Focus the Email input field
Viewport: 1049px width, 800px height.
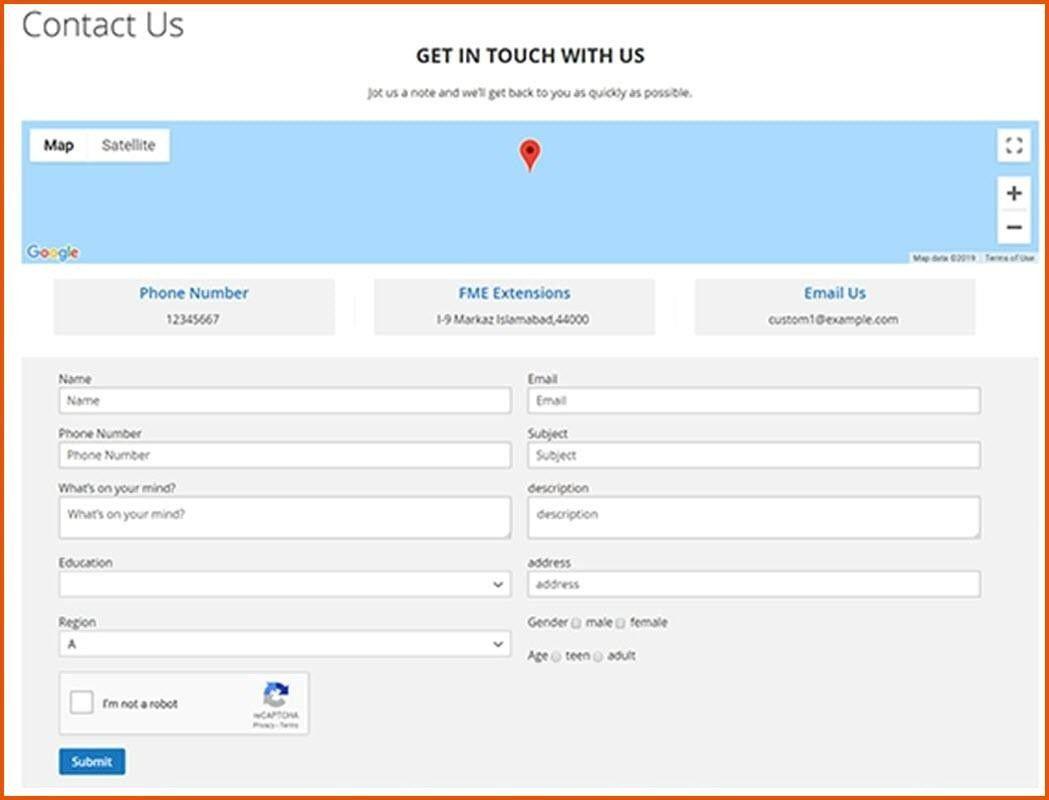tap(753, 401)
